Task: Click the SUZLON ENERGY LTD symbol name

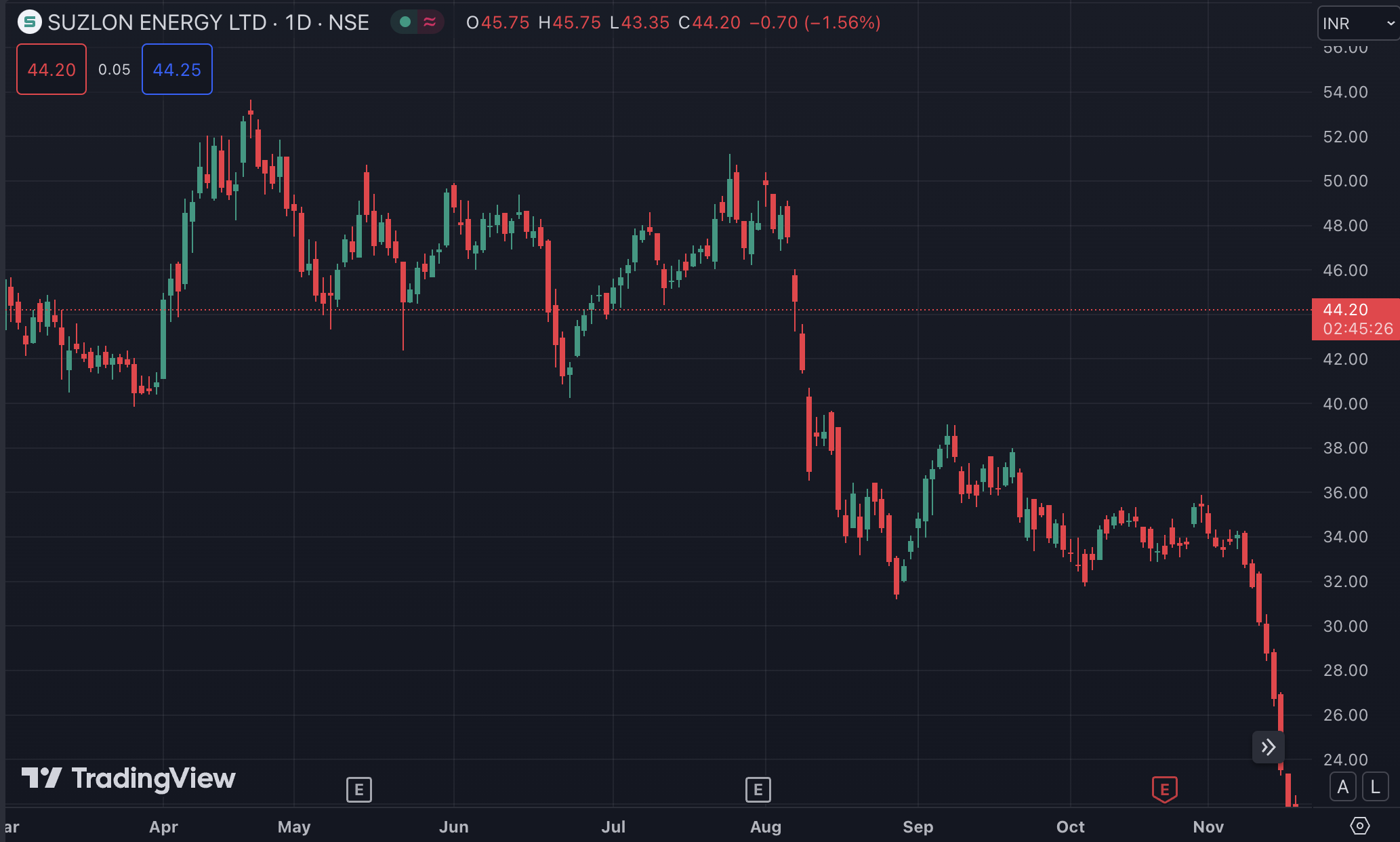Action: pyautogui.click(x=157, y=22)
